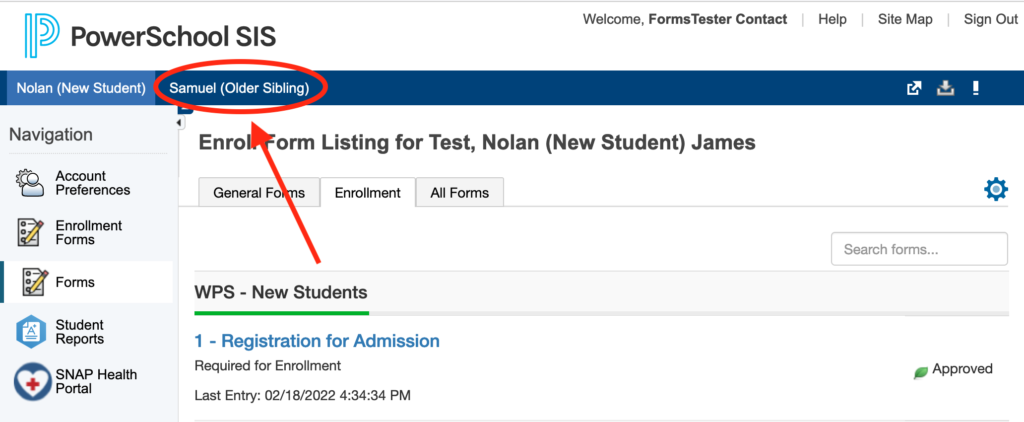Click the open in new window icon
This screenshot has width=1024, height=422.
coord(914,88)
